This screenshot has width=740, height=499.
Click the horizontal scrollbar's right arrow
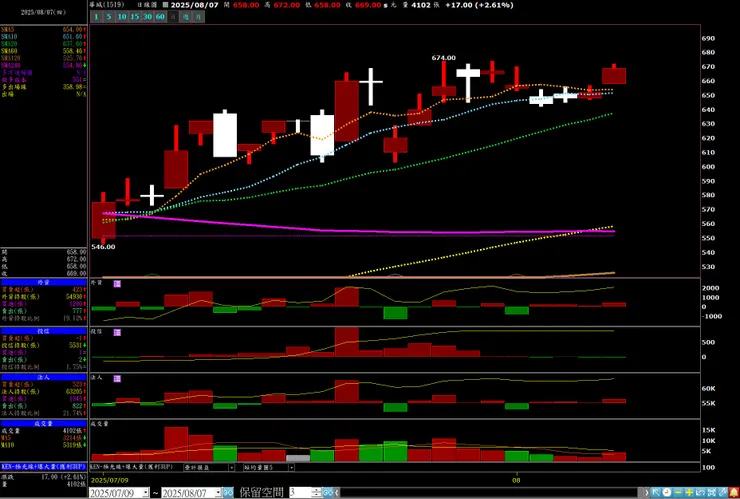tap(646, 493)
